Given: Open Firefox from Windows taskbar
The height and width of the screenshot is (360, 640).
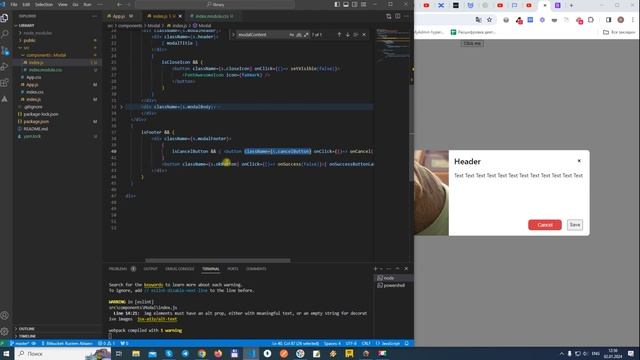Looking at the screenshot, I should [x=218, y=353].
